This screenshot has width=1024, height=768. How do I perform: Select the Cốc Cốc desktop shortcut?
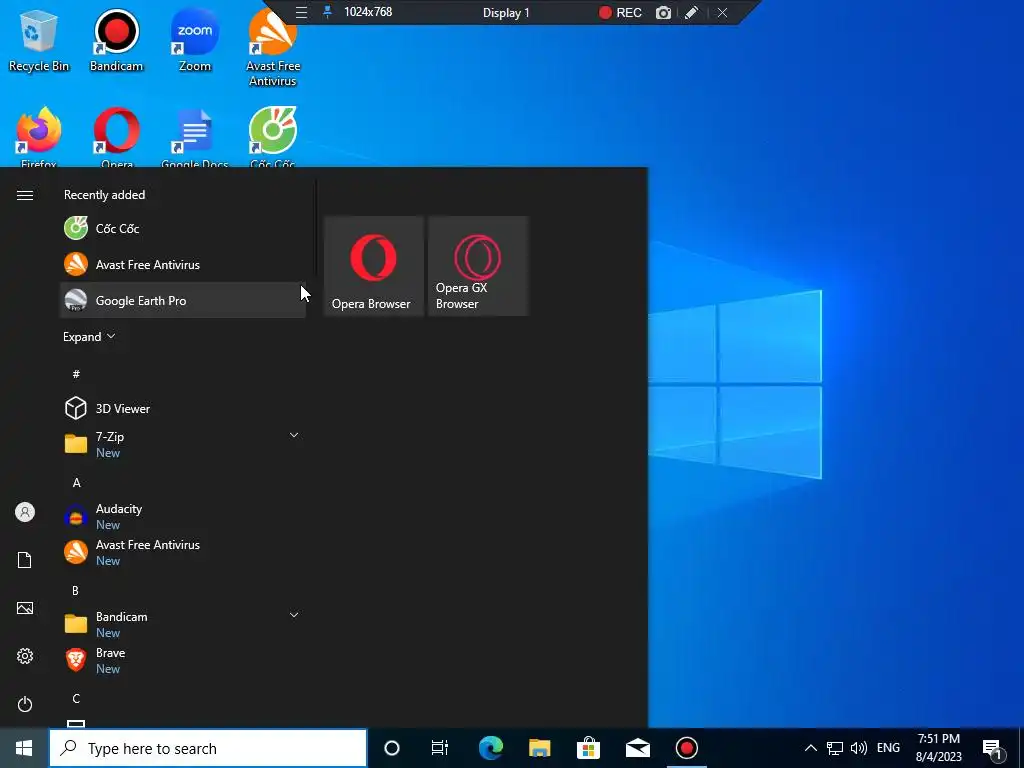pyautogui.click(x=273, y=136)
